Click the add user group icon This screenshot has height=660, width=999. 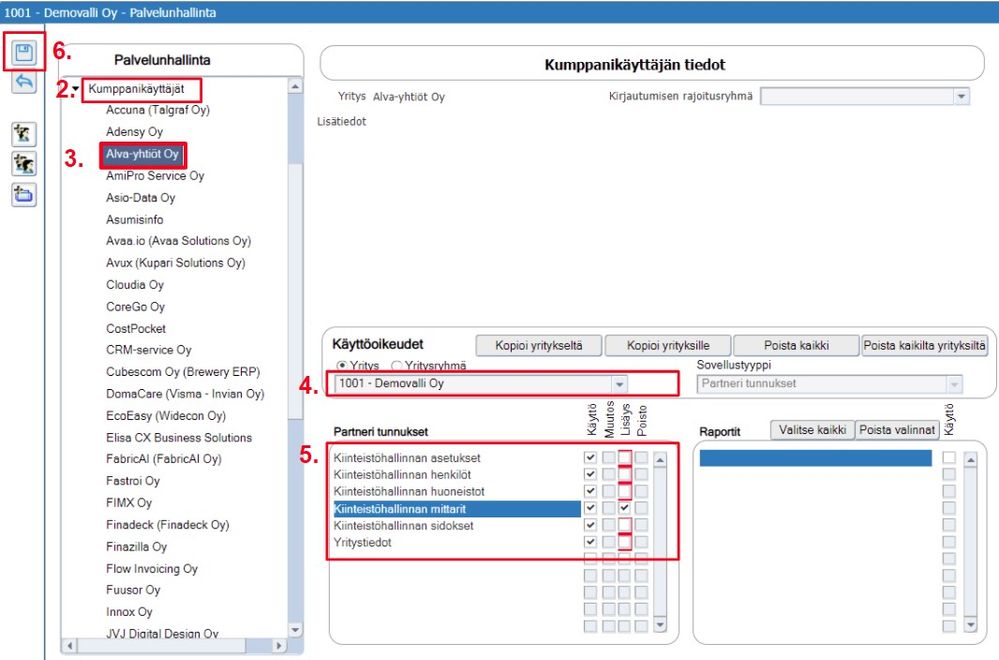point(24,164)
